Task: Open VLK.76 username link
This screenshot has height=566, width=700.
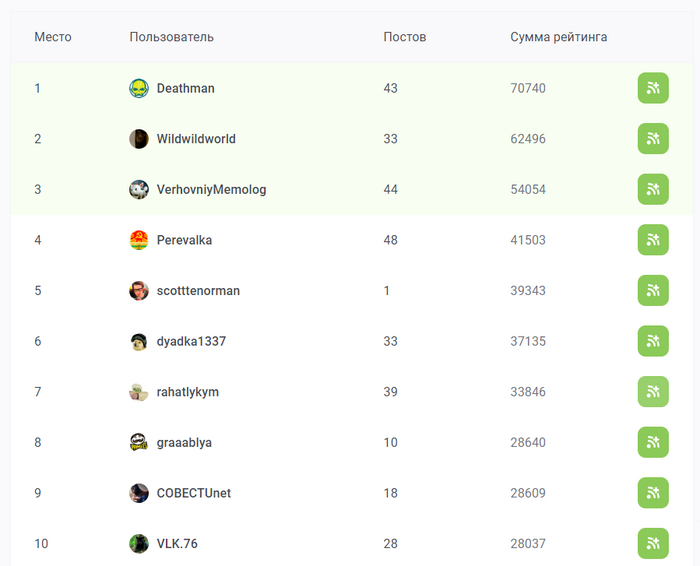Action: pos(177,544)
